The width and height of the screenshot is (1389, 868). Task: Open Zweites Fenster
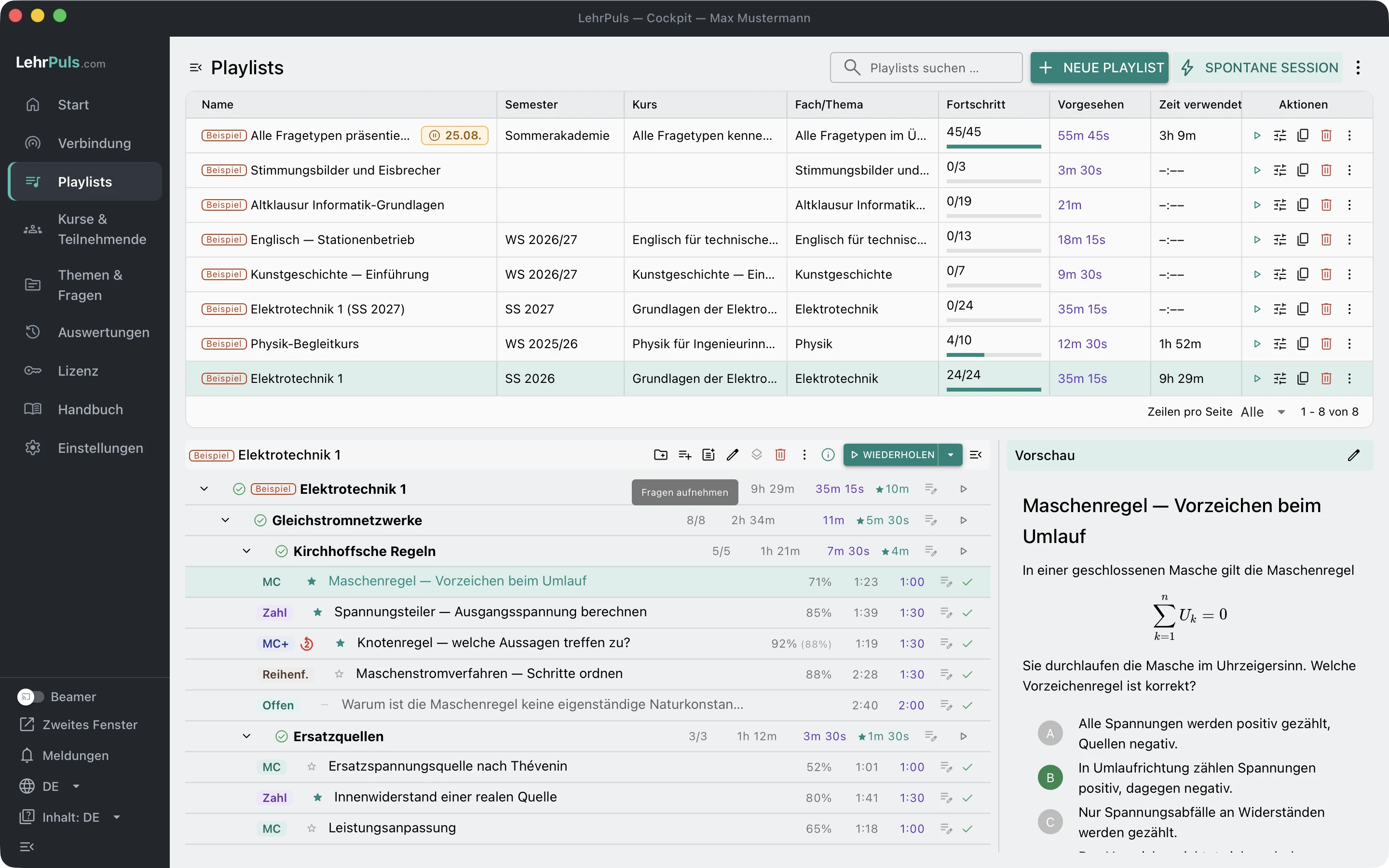(x=79, y=724)
